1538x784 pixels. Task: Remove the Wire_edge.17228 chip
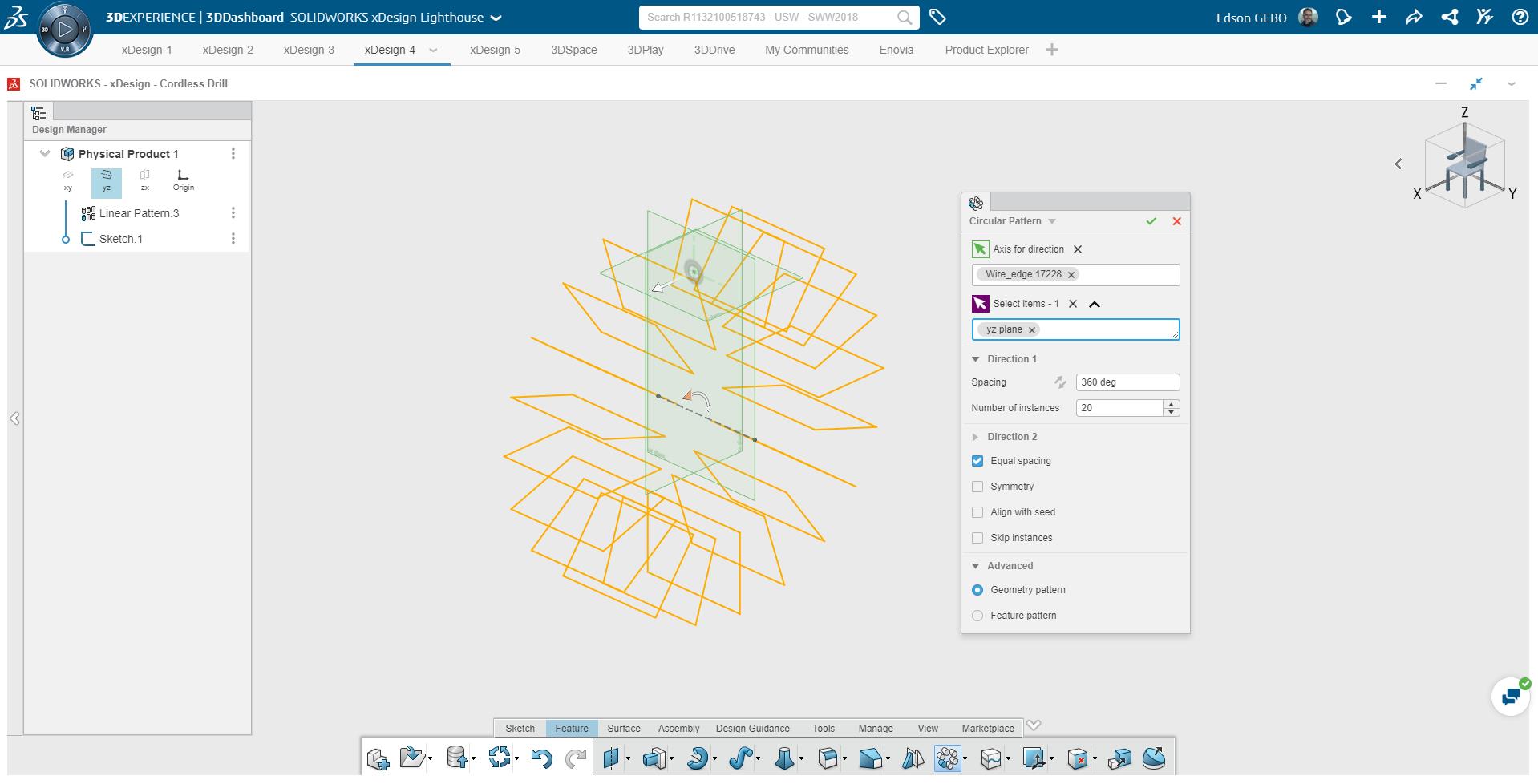click(1071, 275)
